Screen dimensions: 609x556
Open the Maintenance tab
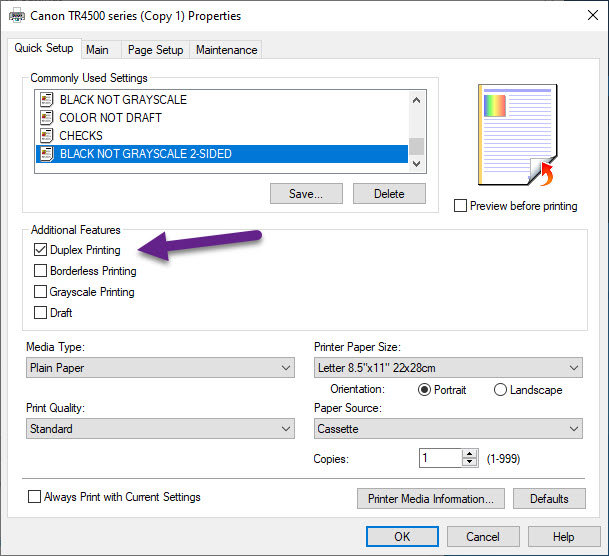226,50
